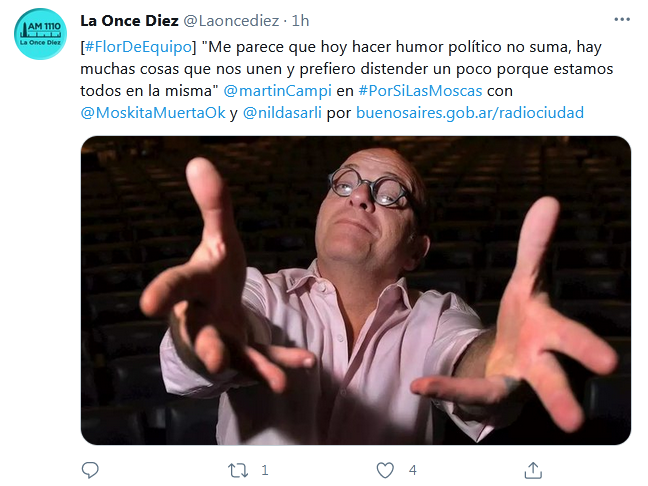
Task: Open the reply speech bubble icon
Action: [x=90, y=470]
